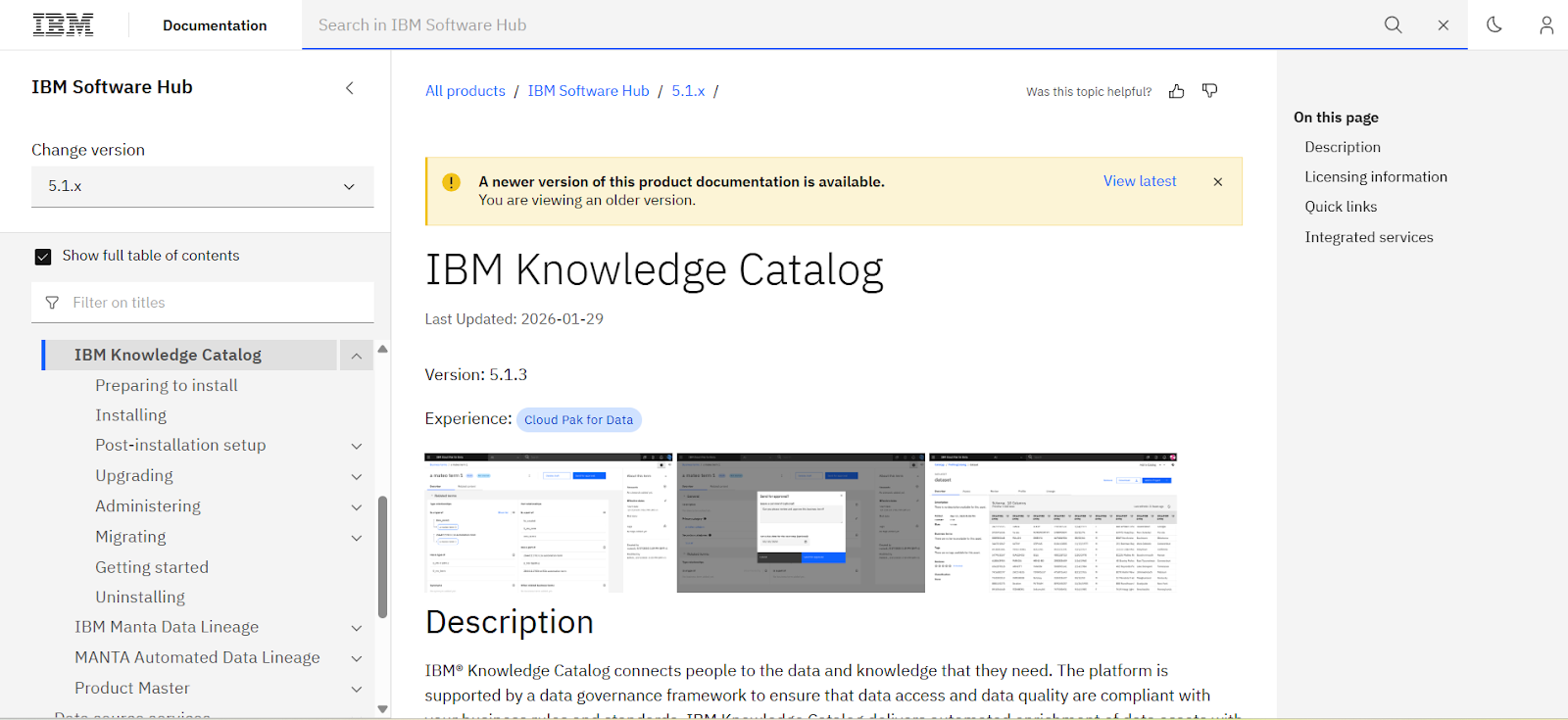Open the Documentation header link
This screenshot has width=1568, height=720.
pyautogui.click(x=215, y=25)
